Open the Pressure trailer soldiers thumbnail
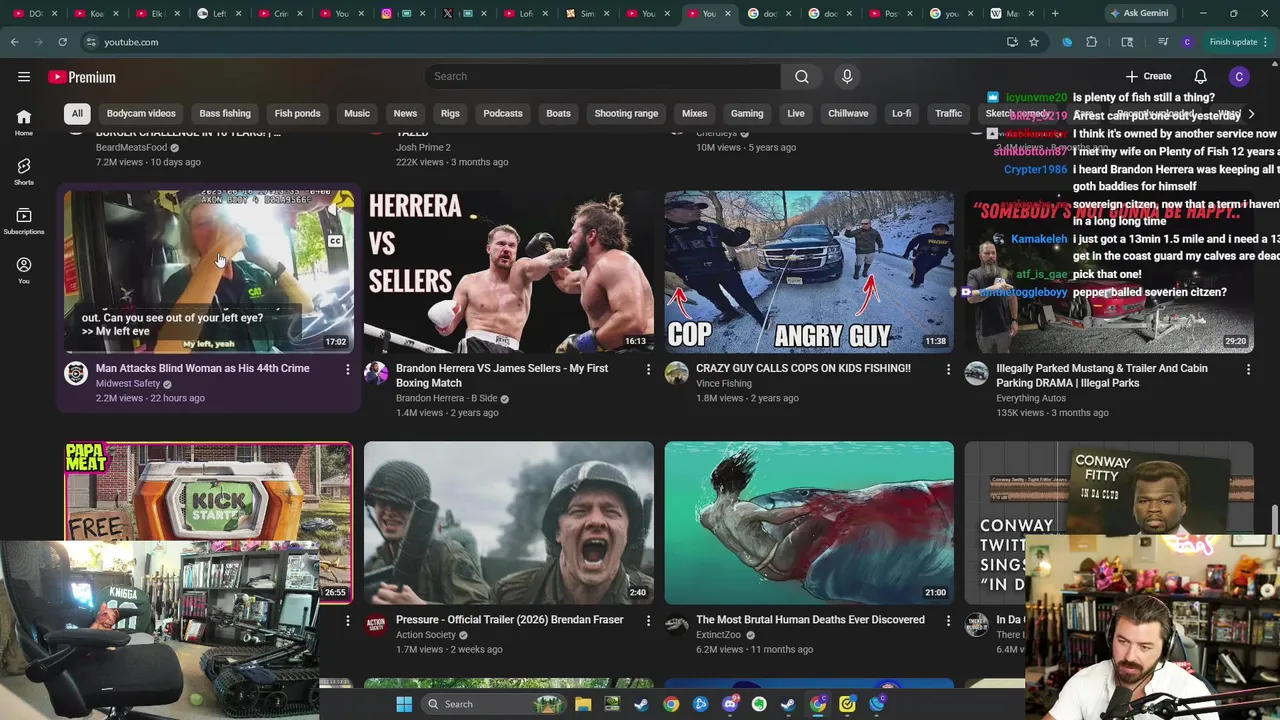Viewport: 1280px width, 720px height. click(x=509, y=522)
